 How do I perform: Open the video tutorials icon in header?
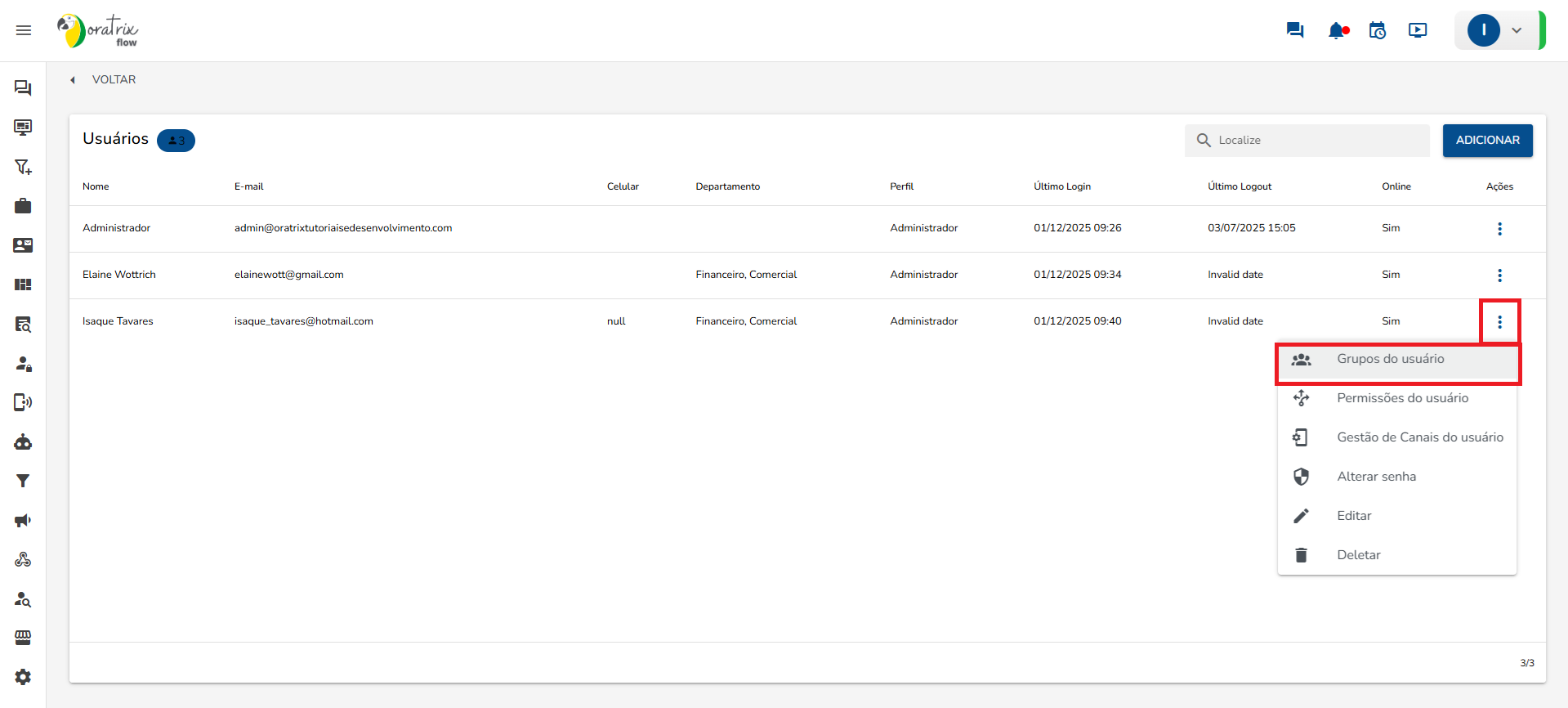click(x=1418, y=30)
